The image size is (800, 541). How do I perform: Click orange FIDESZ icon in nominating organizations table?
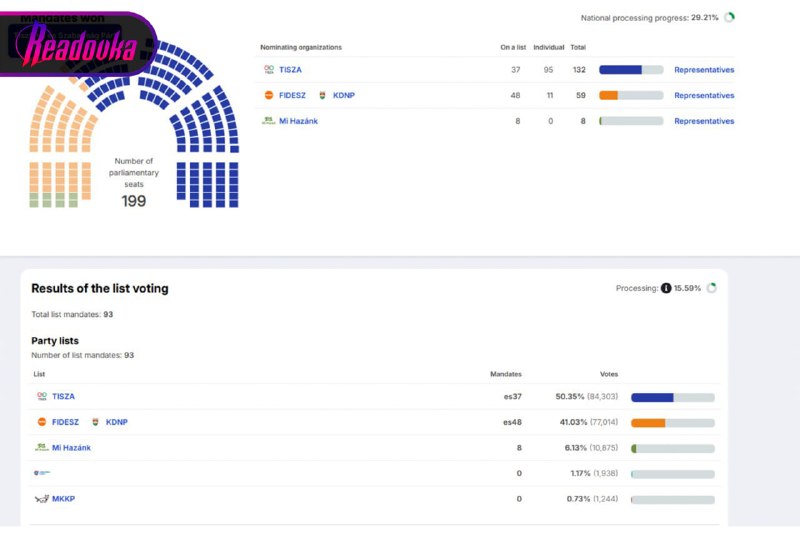point(268,96)
